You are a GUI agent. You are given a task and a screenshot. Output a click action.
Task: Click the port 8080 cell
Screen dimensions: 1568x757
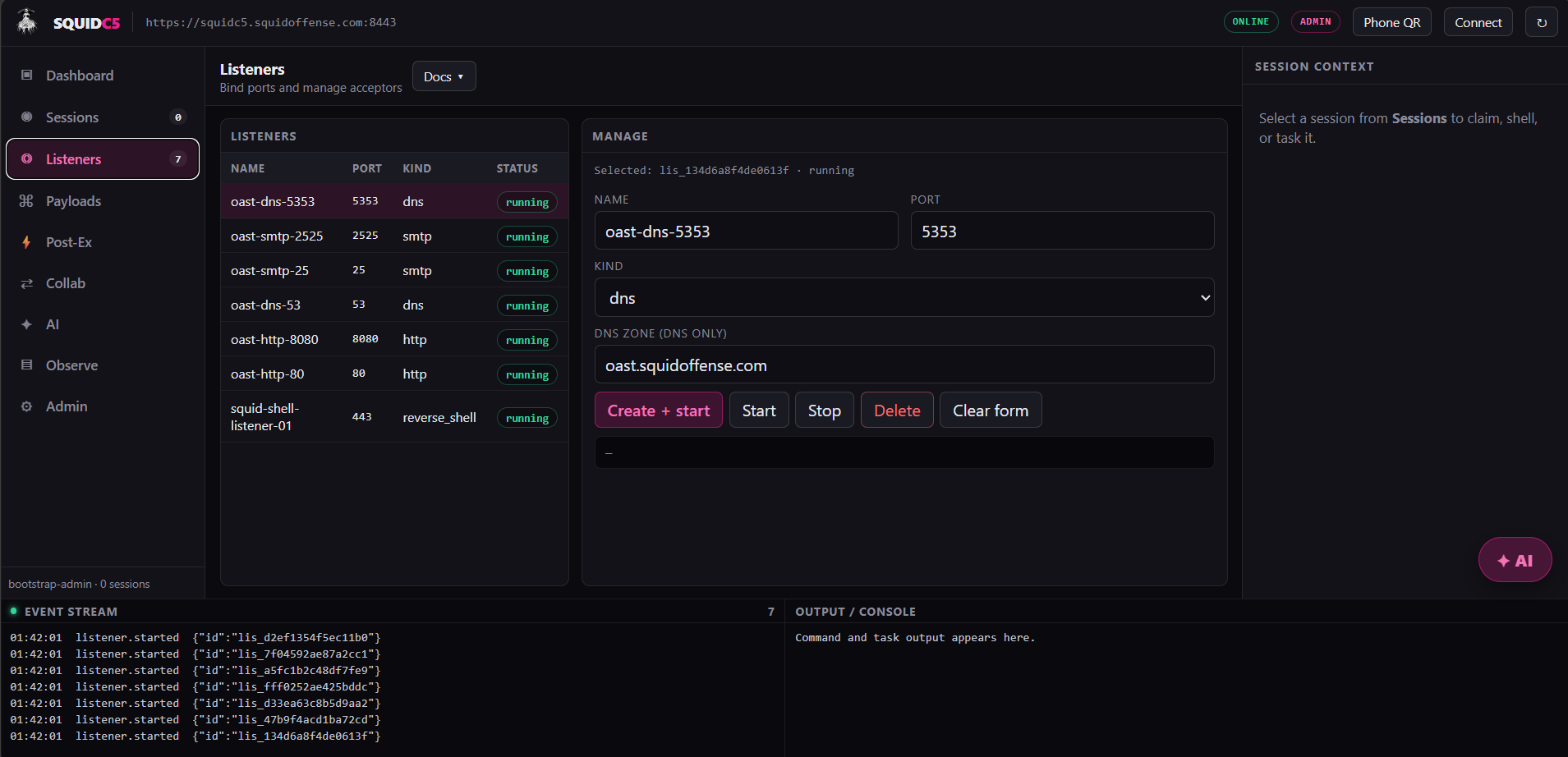click(x=366, y=339)
